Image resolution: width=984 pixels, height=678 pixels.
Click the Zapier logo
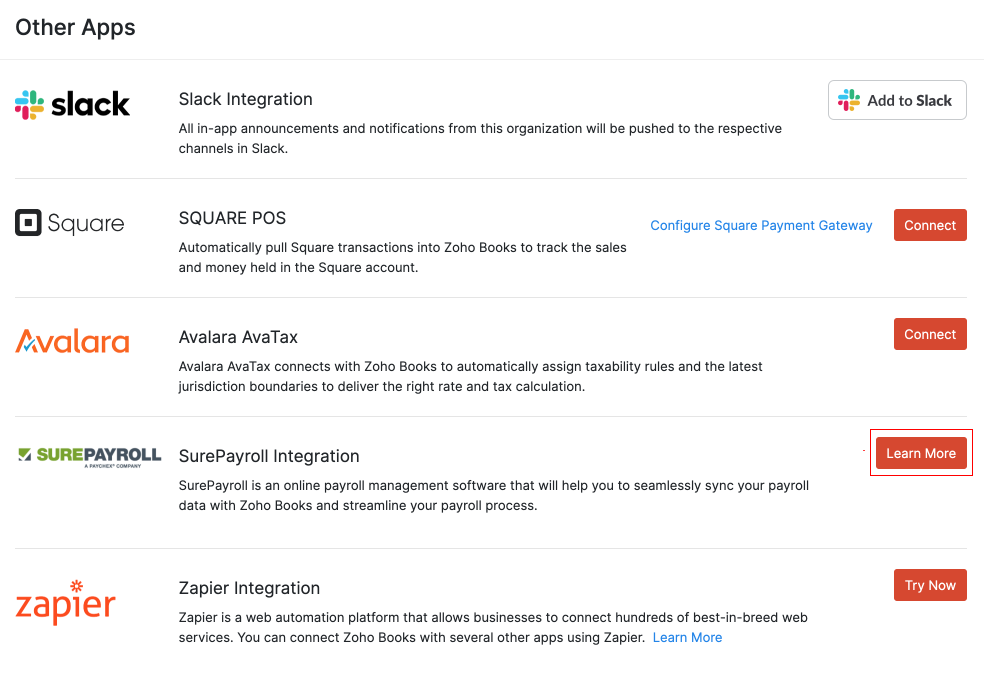click(65, 603)
